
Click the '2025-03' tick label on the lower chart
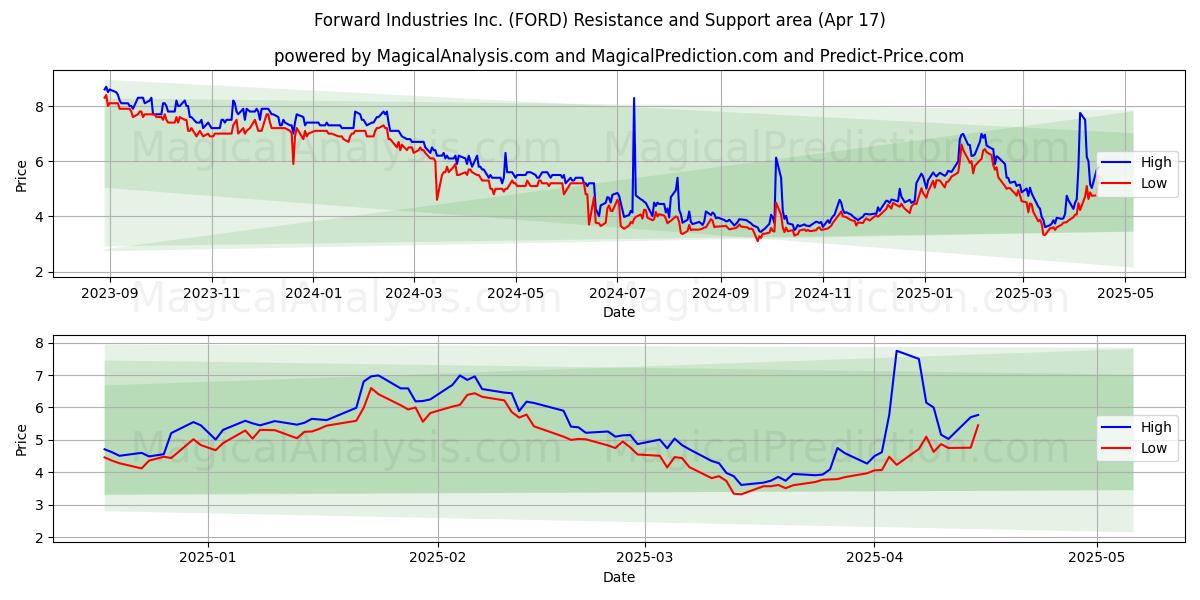645,559
